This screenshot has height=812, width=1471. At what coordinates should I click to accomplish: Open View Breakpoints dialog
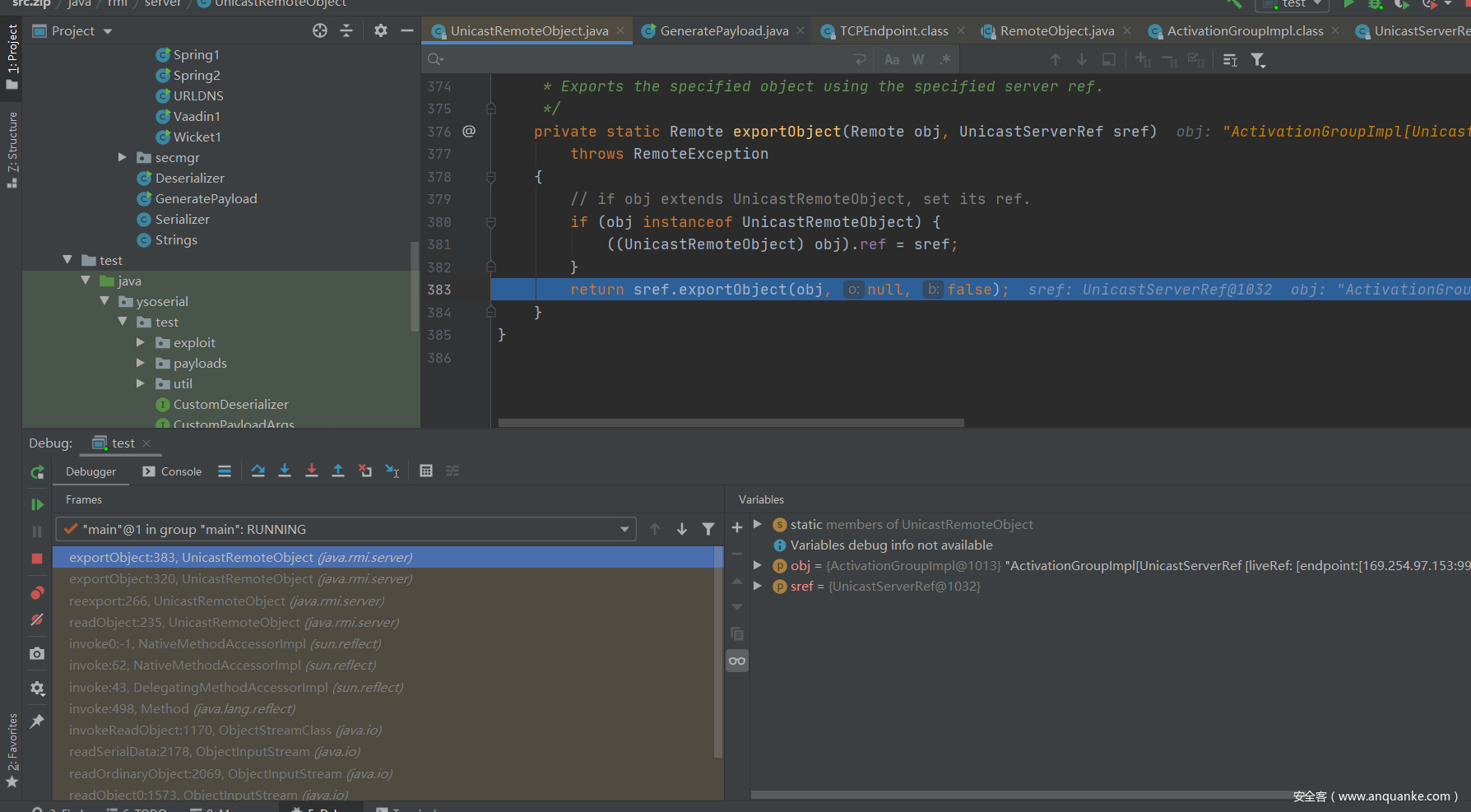(37, 593)
